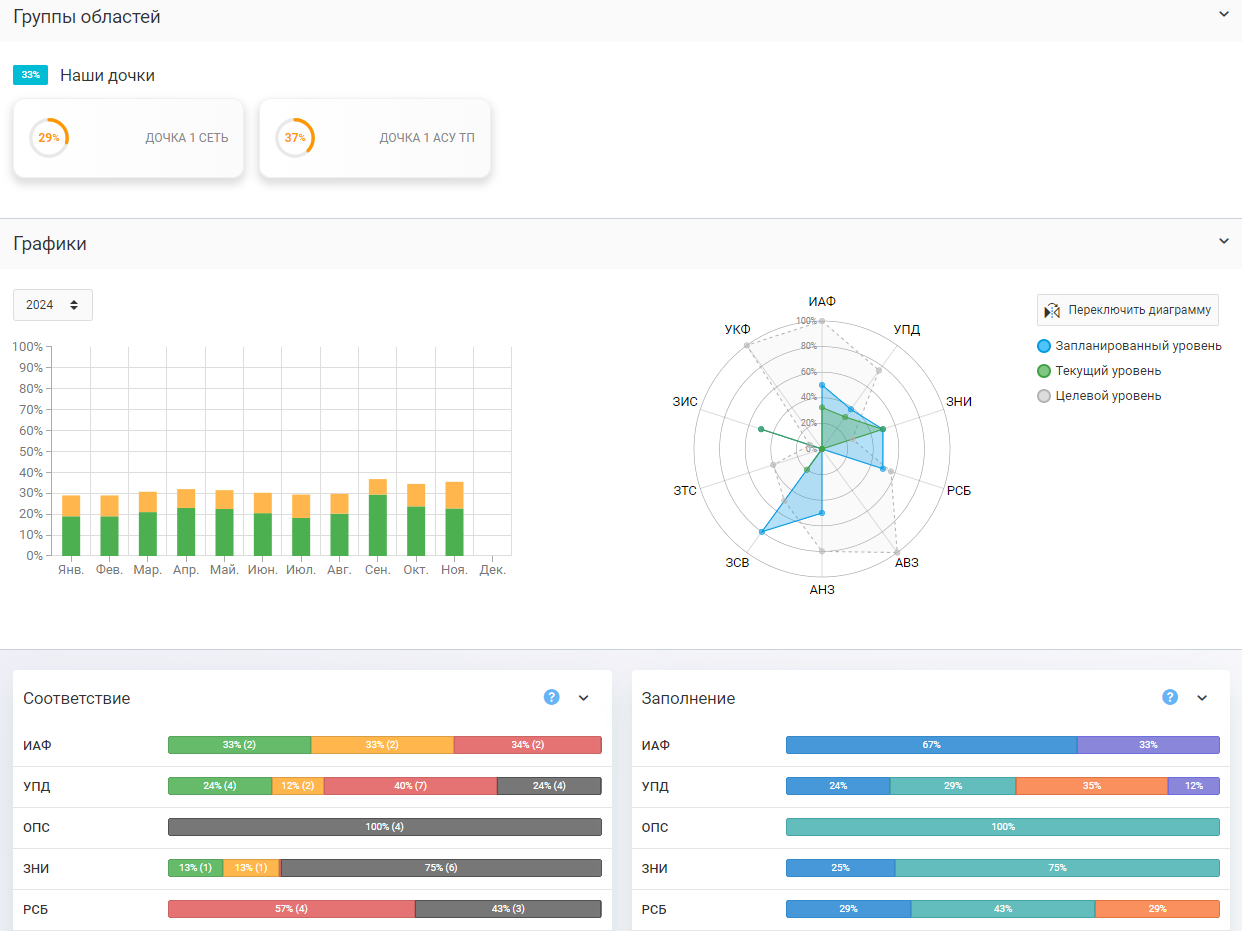Image resolution: width=1242 pixels, height=931 pixels.
Task: Click the switch-diagram icon on Переключить диаграмму
Action: click(1052, 310)
